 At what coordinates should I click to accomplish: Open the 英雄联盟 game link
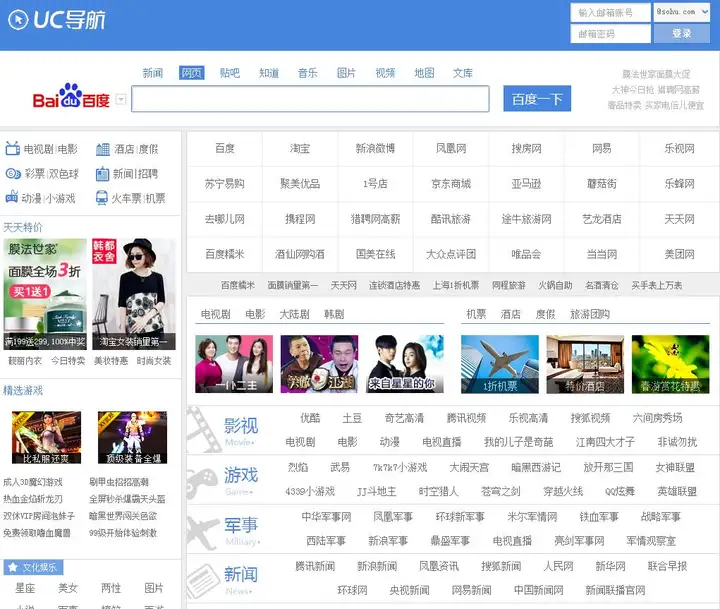(x=677, y=491)
